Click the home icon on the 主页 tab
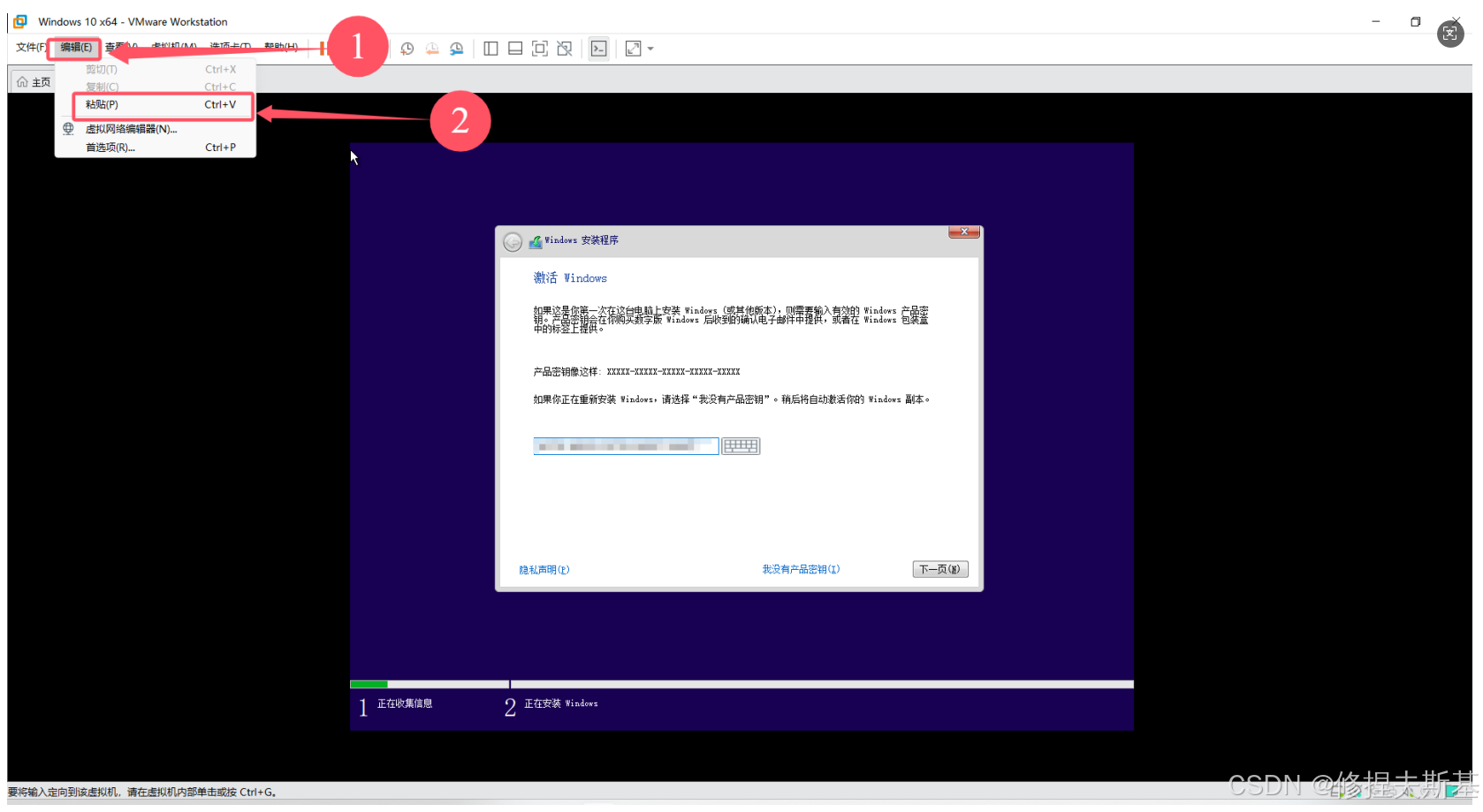This screenshot has width=1483, height=812. [x=23, y=80]
